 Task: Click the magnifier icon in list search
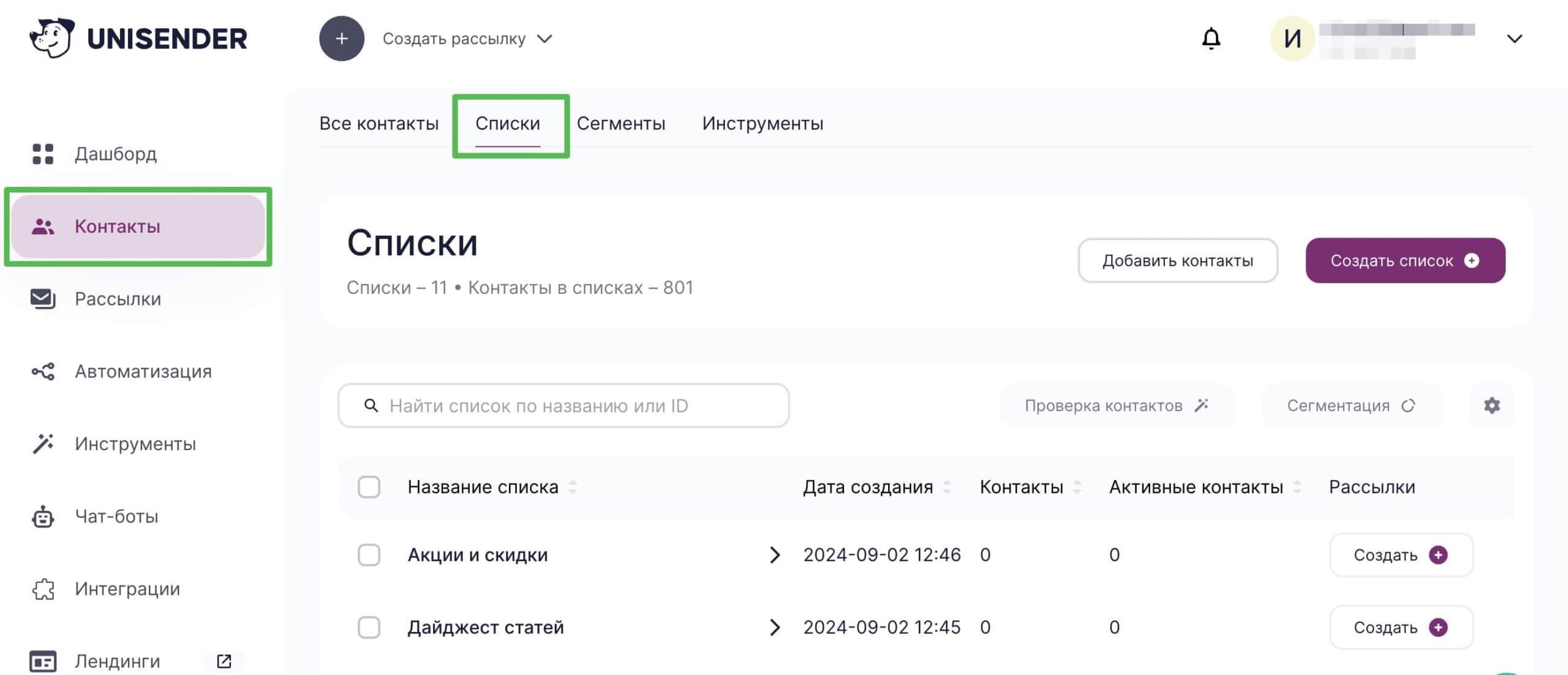coord(371,405)
